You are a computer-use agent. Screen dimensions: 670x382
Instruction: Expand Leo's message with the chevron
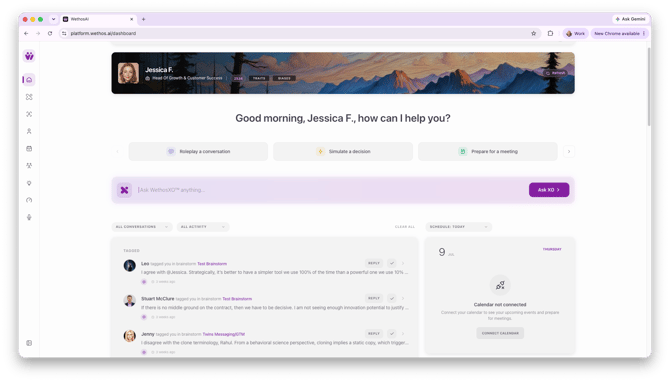403,263
